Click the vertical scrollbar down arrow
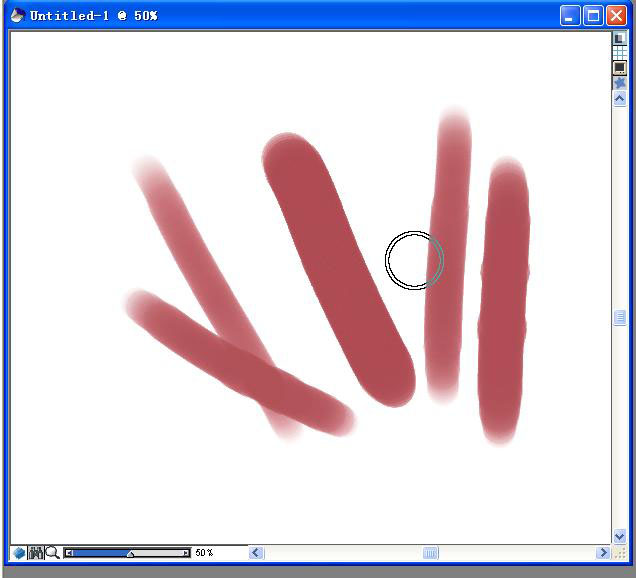This screenshot has width=636, height=578. point(619,537)
